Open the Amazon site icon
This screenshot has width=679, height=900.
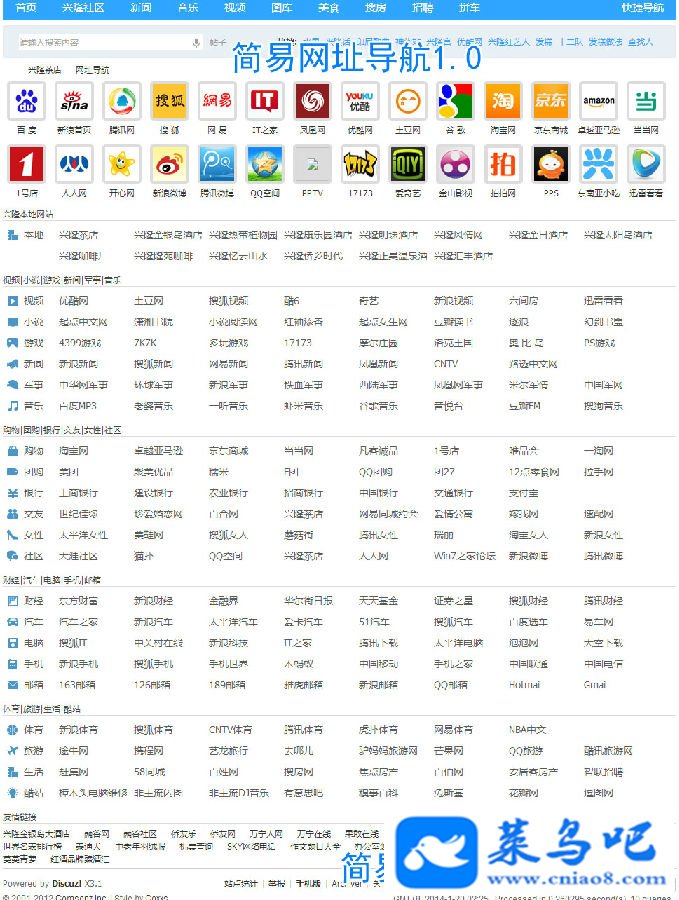pyautogui.click(x=599, y=101)
